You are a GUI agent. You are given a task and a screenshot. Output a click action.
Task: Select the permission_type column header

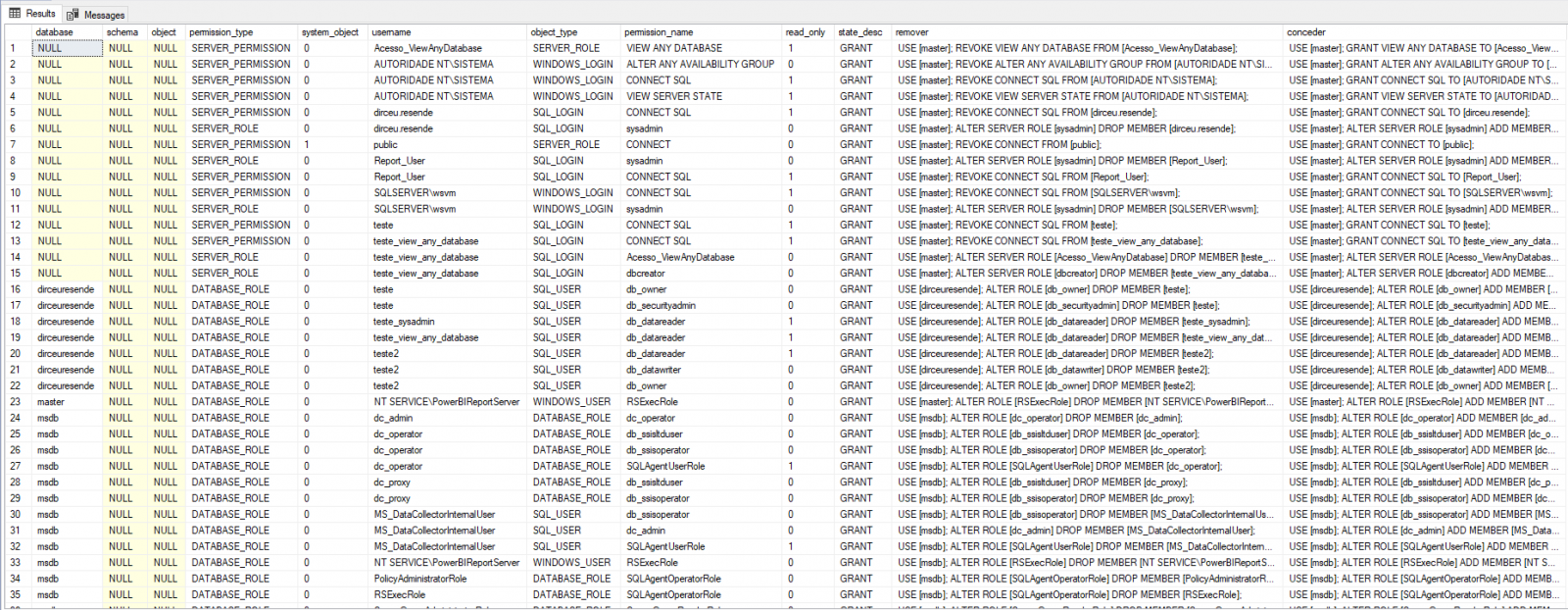[220, 32]
